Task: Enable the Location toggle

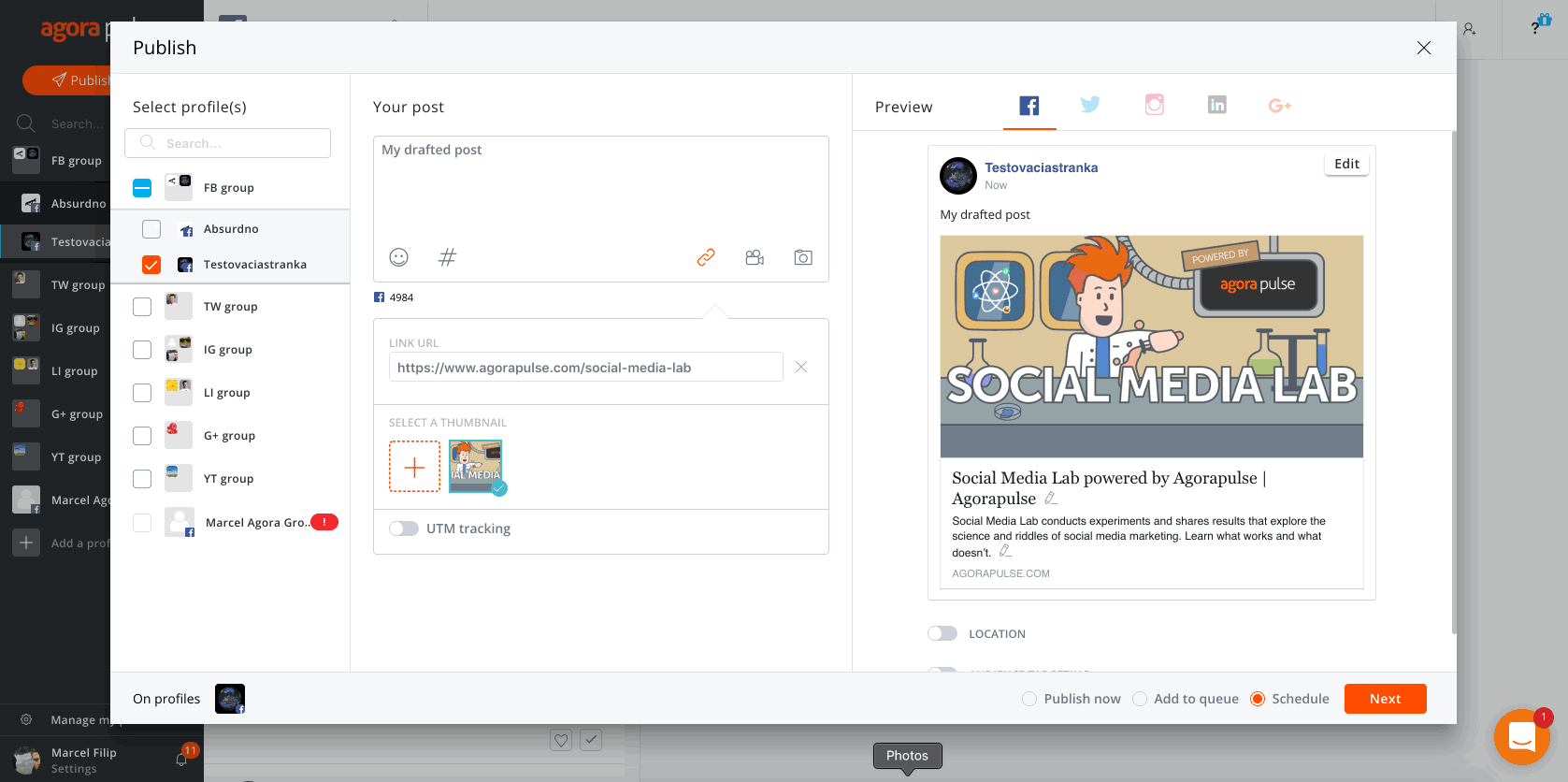Action: [942, 633]
